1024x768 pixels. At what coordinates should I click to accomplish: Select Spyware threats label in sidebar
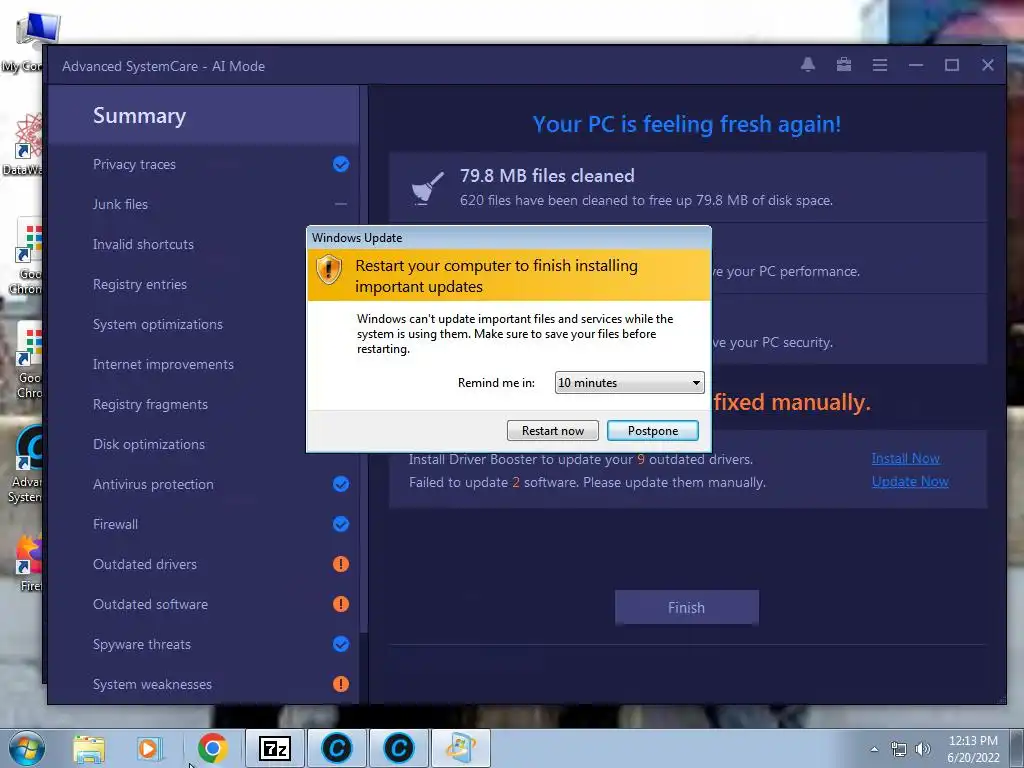tap(142, 644)
